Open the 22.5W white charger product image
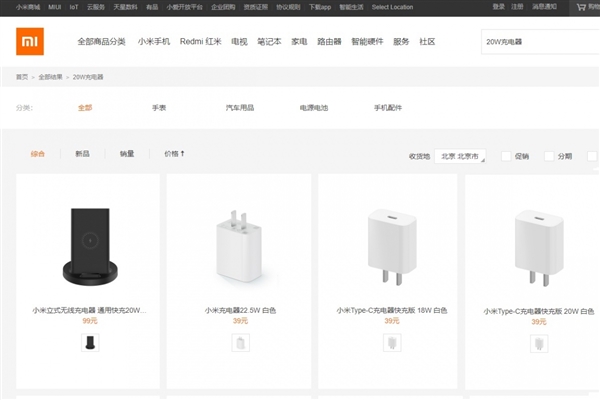This screenshot has height=400, width=600. click(240, 247)
